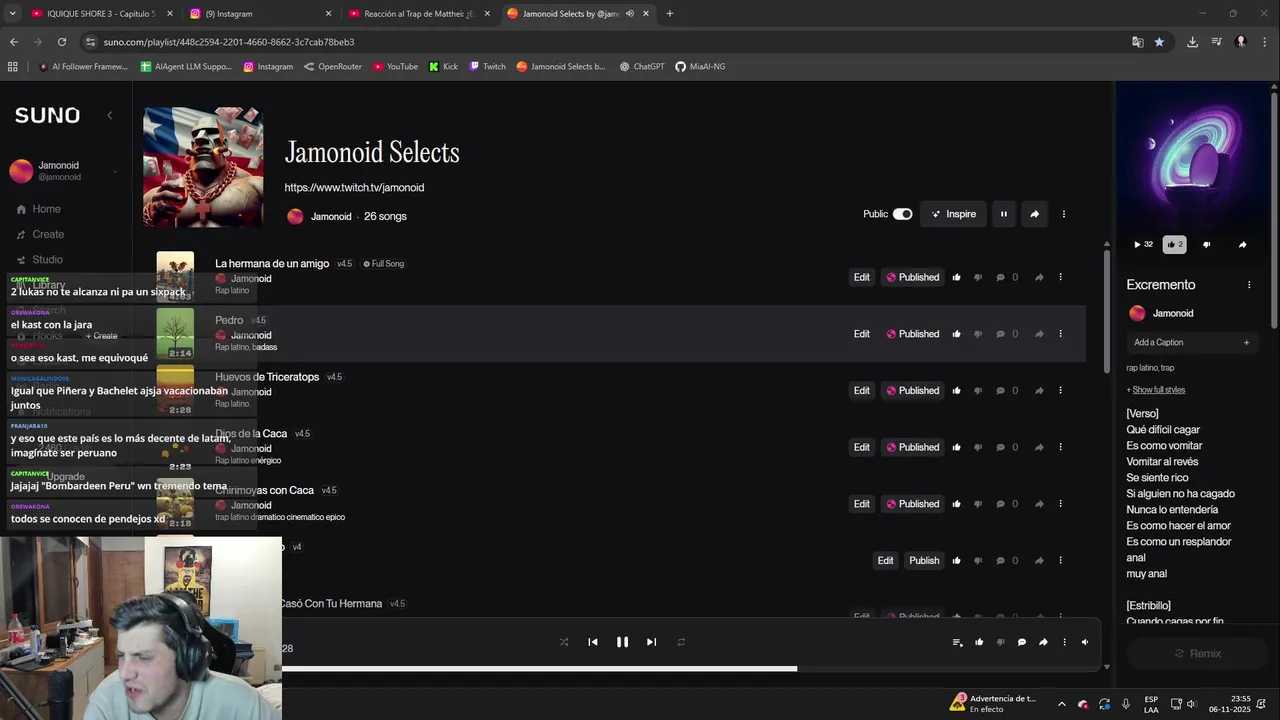Viewport: 1280px width, 720px height.
Task: Dislike the Excremento song in side panel
Action: [1206, 245]
